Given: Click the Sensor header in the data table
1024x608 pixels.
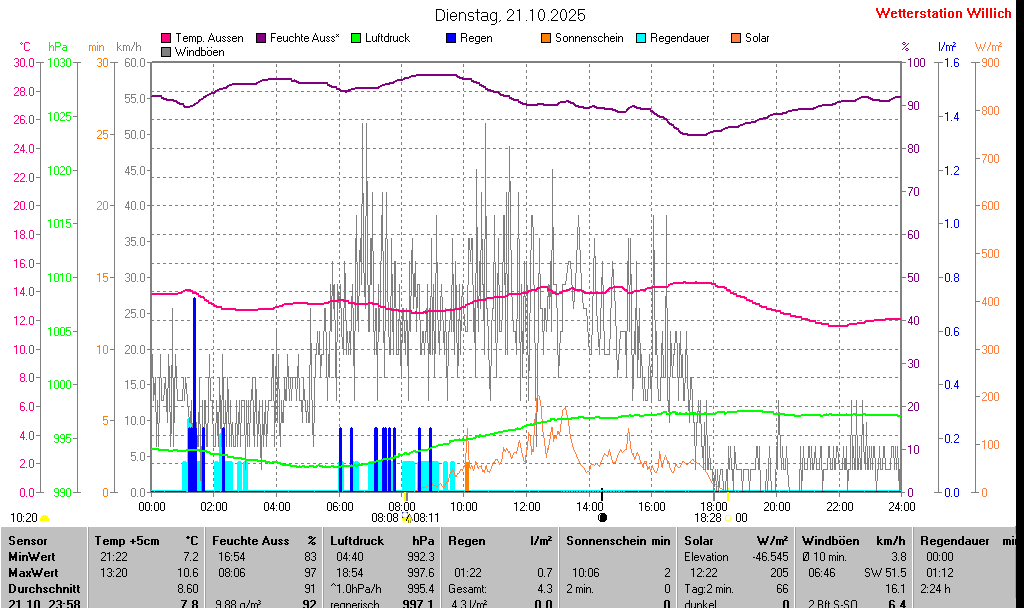Looking at the screenshot, I should 27,541.
